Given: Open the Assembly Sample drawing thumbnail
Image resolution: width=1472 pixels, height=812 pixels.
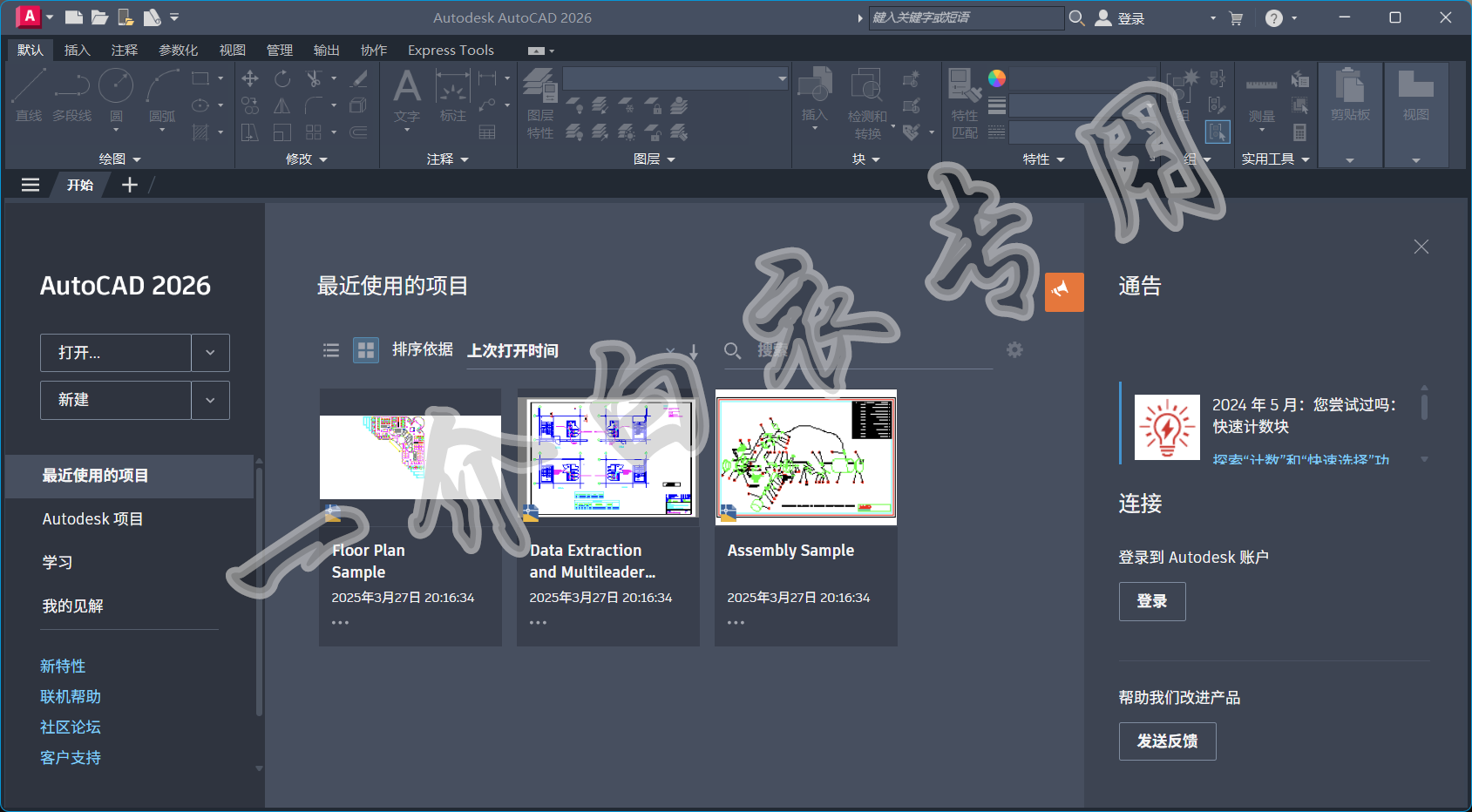Looking at the screenshot, I should (805, 457).
